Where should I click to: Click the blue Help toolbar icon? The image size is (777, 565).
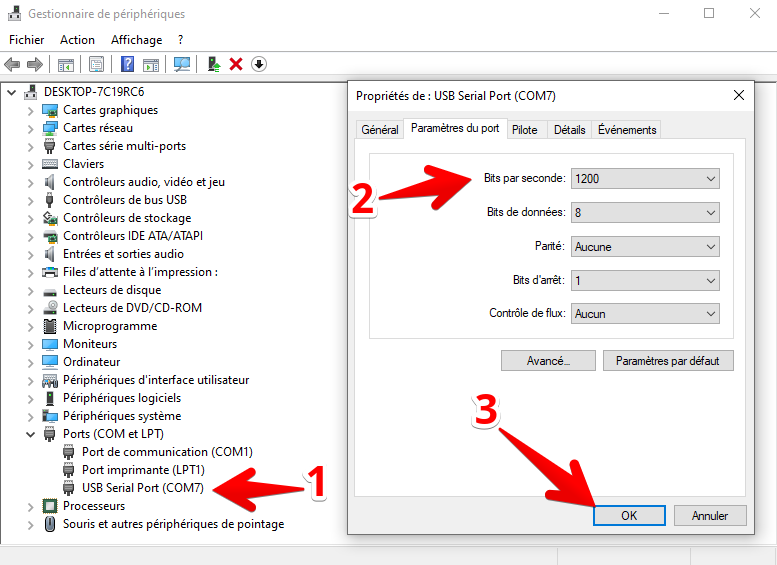127,64
